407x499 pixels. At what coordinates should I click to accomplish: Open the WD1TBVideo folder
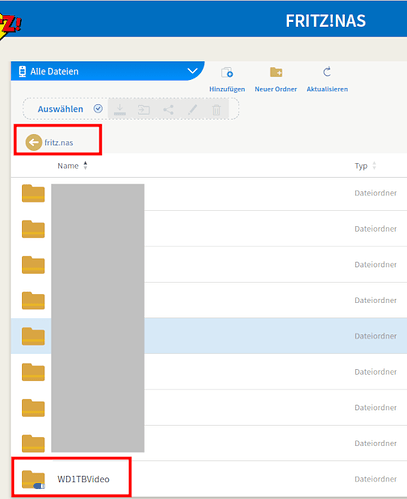tap(83, 479)
